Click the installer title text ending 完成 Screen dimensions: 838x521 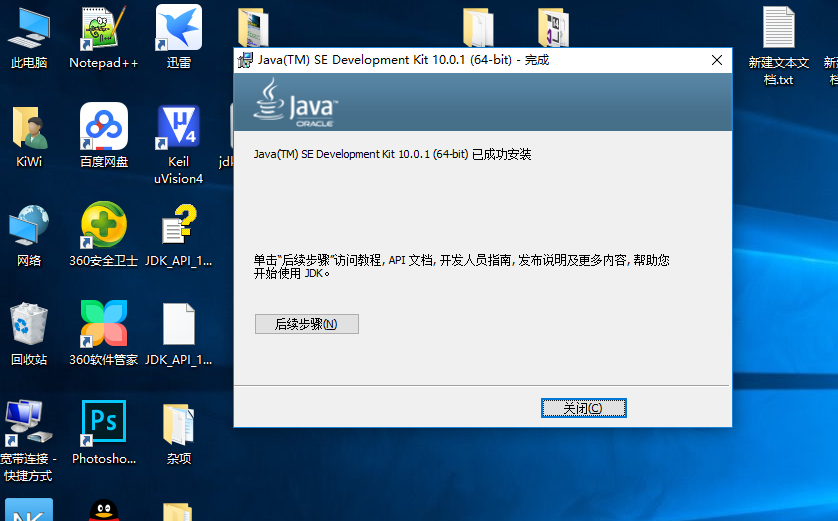click(404, 60)
